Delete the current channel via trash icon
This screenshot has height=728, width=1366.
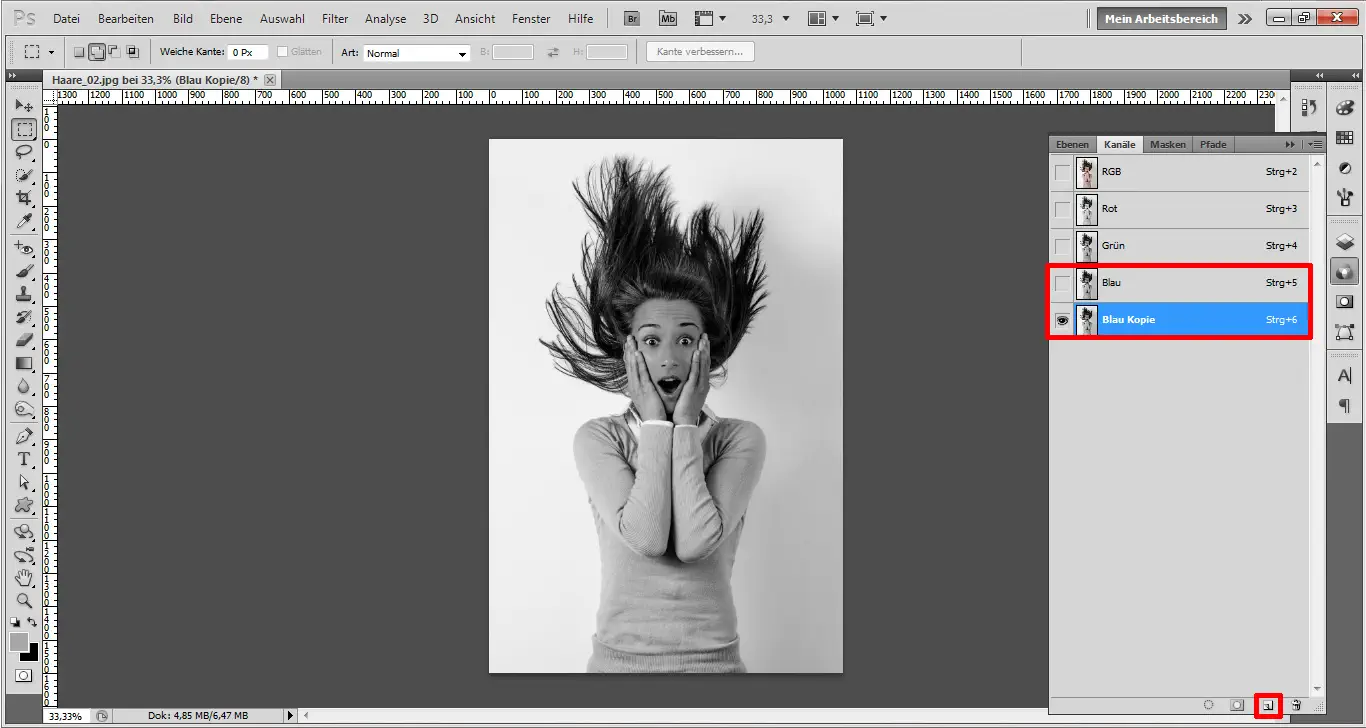(x=1294, y=705)
